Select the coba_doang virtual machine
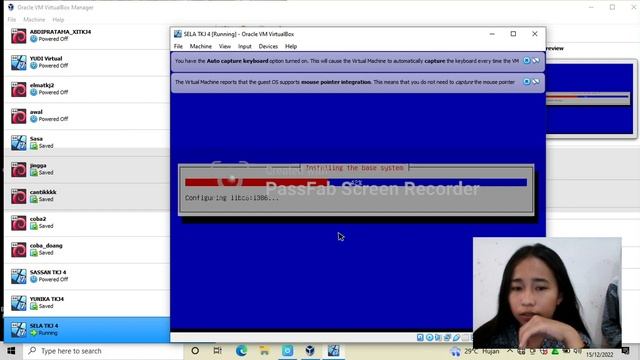The image size is (640, 360). pyautogui.click(x=87, y=250)
